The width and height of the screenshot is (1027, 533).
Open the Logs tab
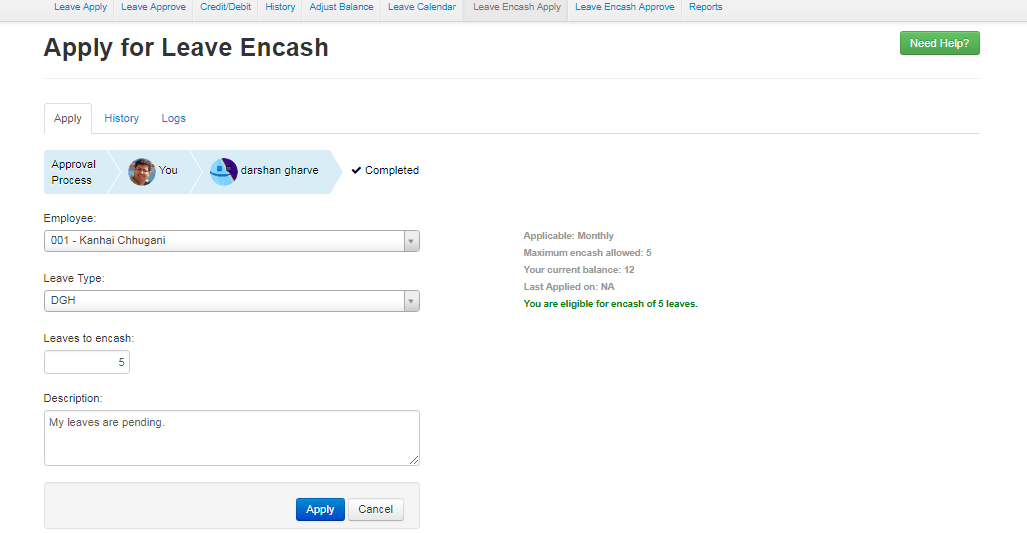pos(174,118)
